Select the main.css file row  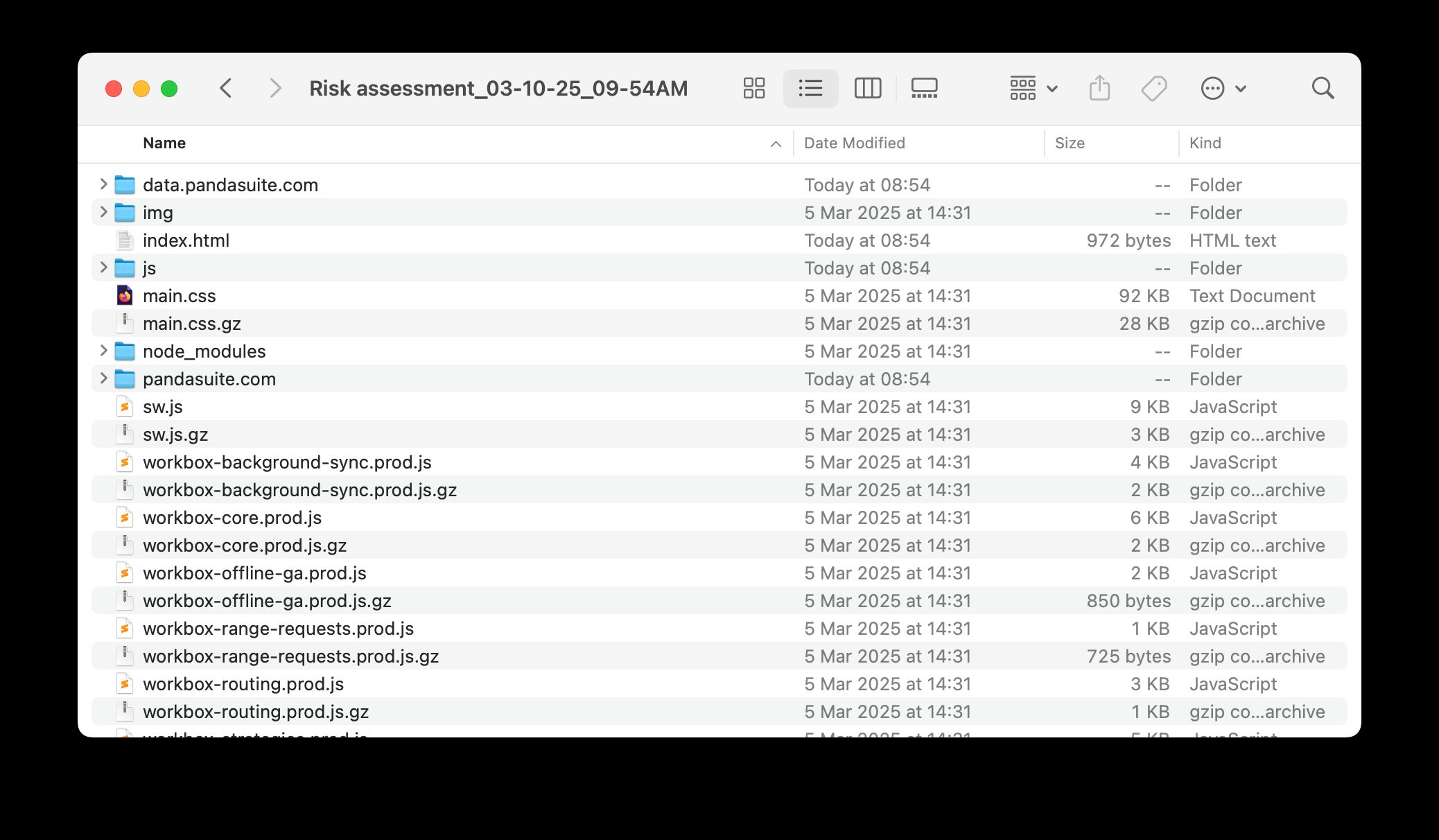[179, 296]
